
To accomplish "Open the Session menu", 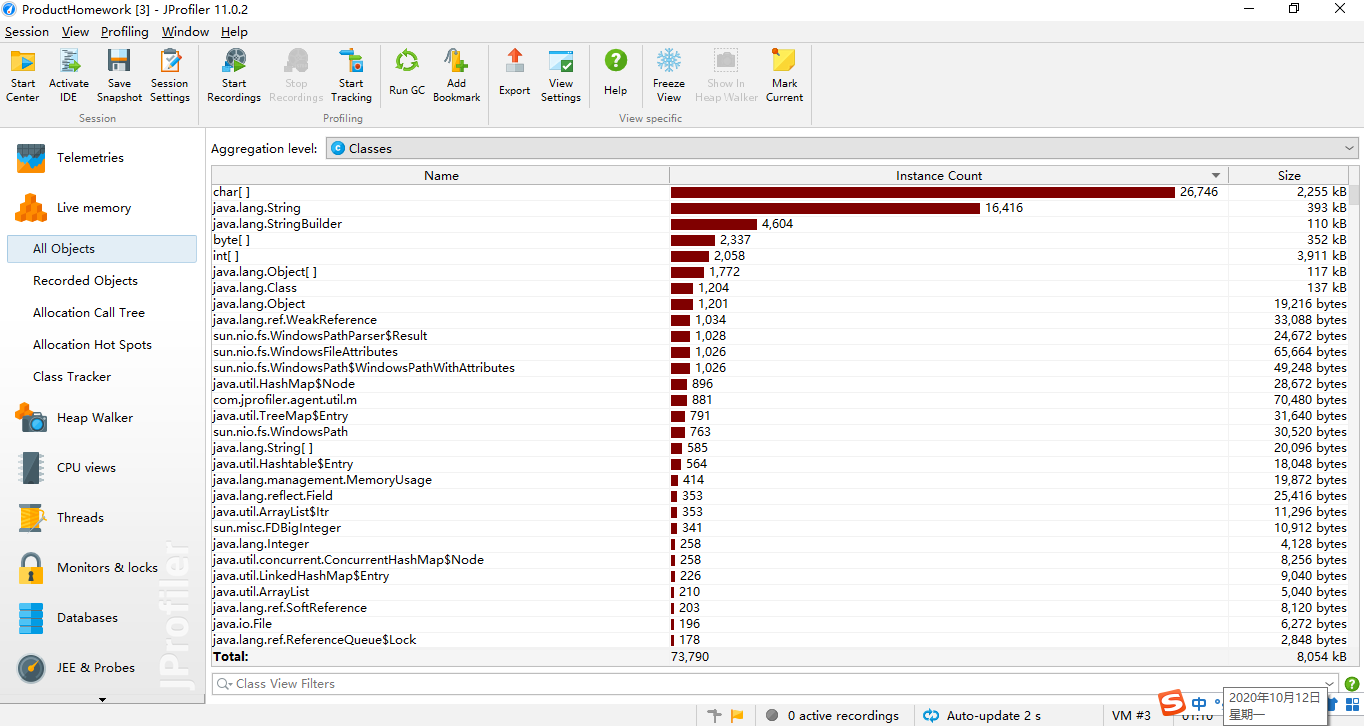I will click(x=27, y=32).
